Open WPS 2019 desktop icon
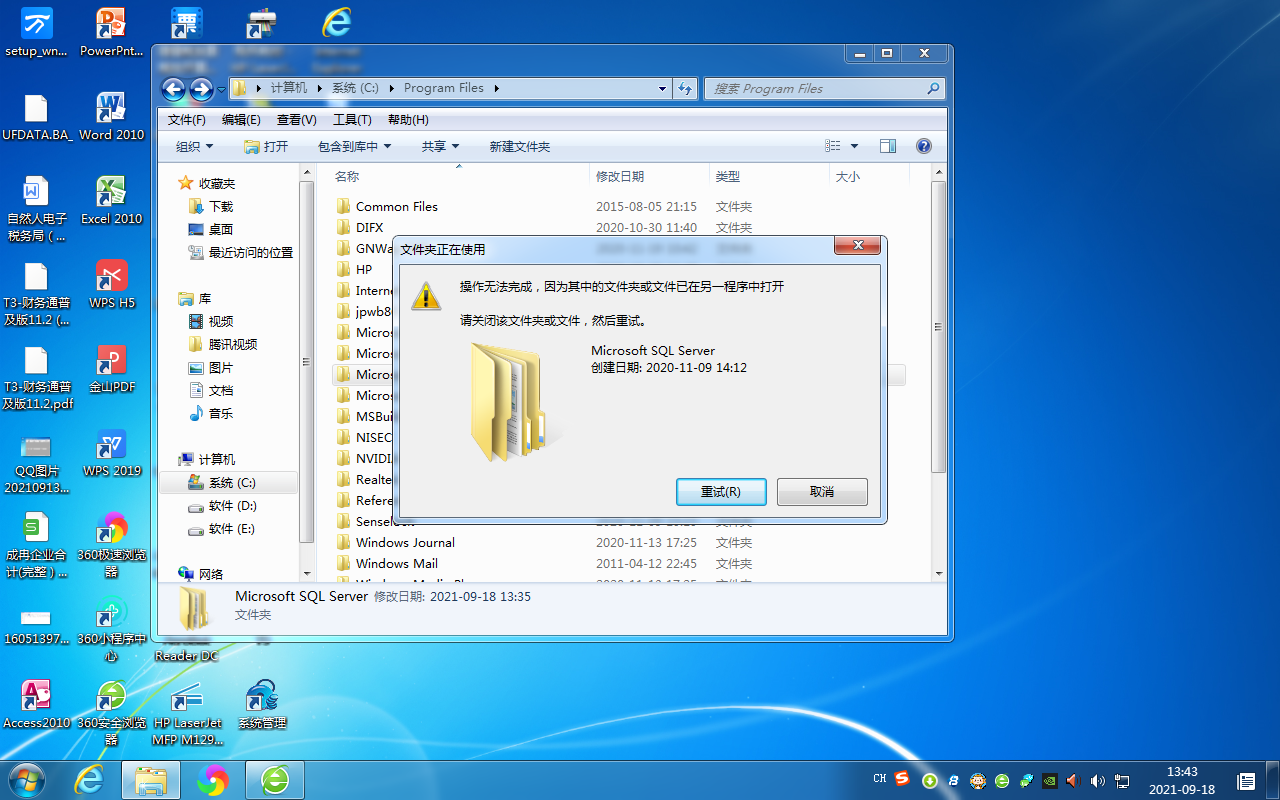This screenshot has width=1280, height=800. click(111, 452)
